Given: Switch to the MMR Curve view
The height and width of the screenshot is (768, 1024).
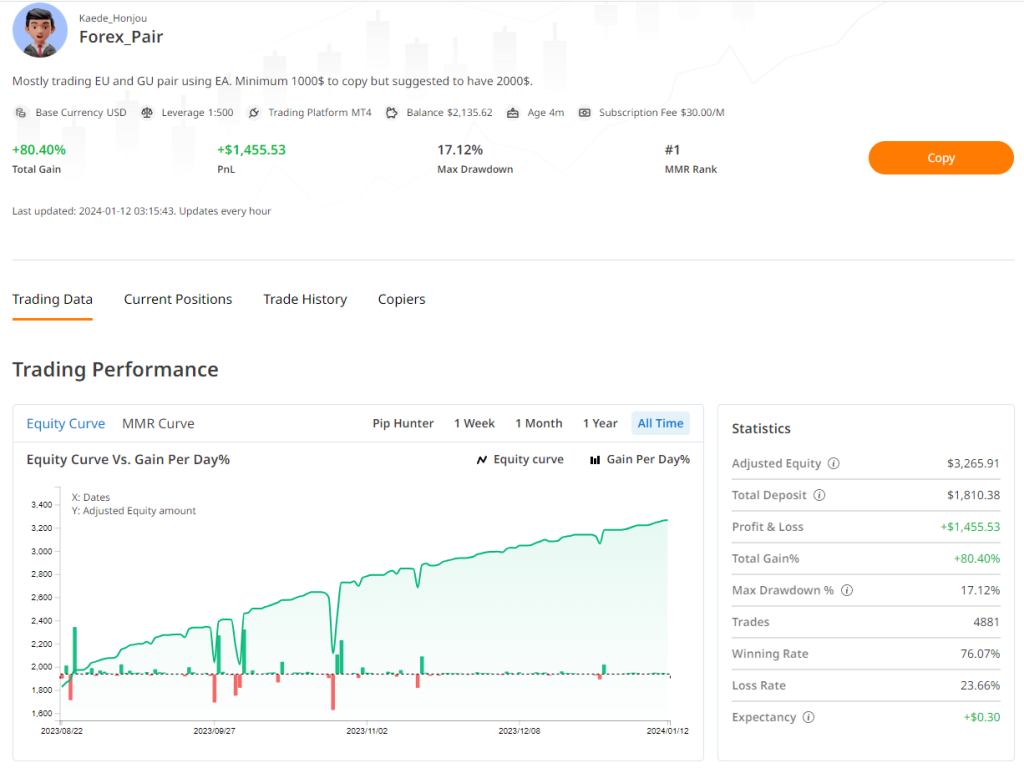Looking at the screenshot, I should click(158, 423).
